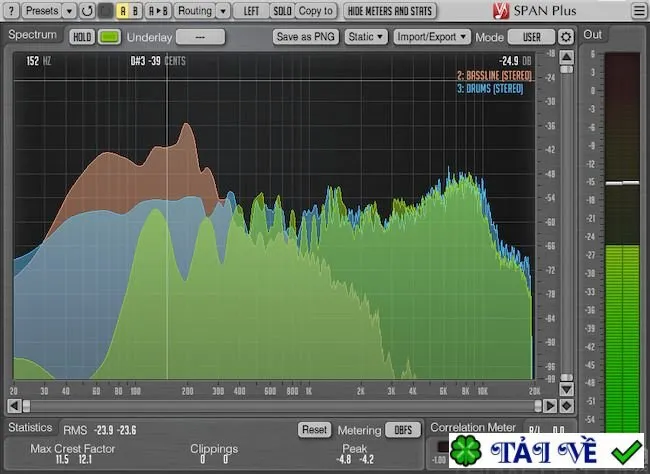Open the Metering selector showing DBFS

(403, 430)
